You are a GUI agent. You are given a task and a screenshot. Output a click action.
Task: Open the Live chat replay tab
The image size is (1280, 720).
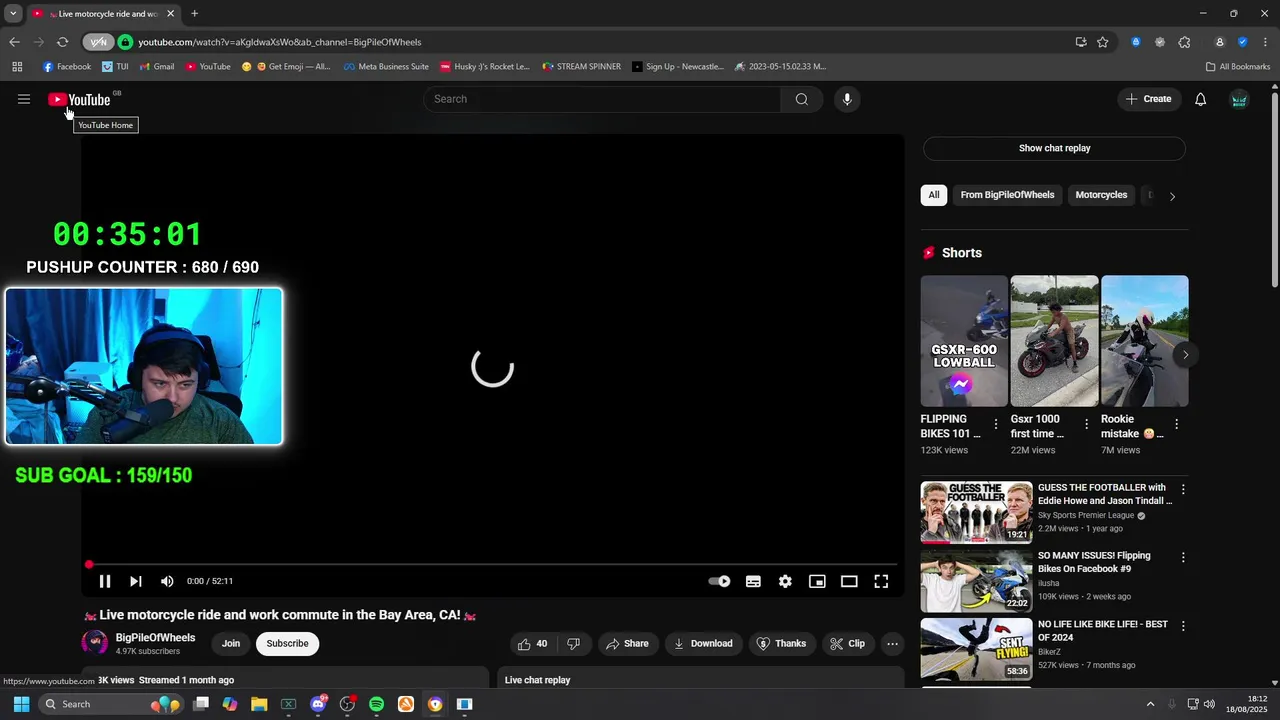(x=537, y=680)
